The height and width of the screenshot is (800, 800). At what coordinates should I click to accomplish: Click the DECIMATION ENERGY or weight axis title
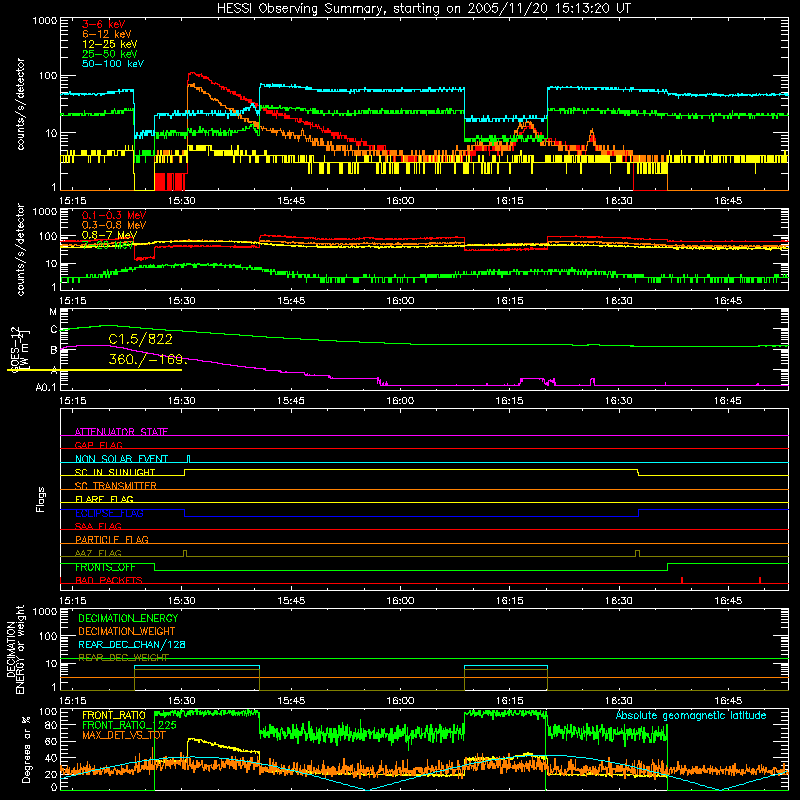tap(15, 649)
